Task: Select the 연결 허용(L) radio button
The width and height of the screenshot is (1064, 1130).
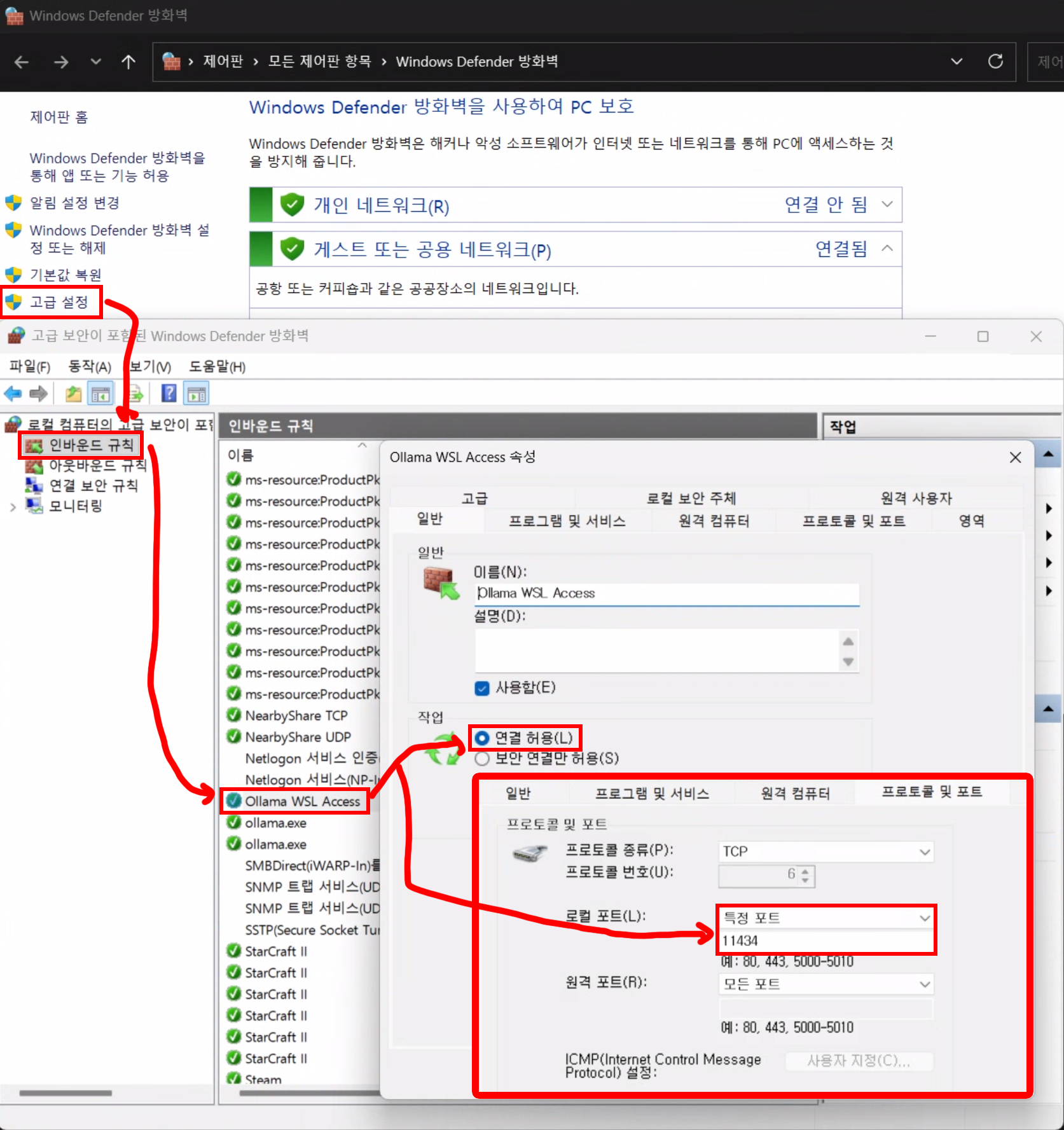Action: pos(482,738)
